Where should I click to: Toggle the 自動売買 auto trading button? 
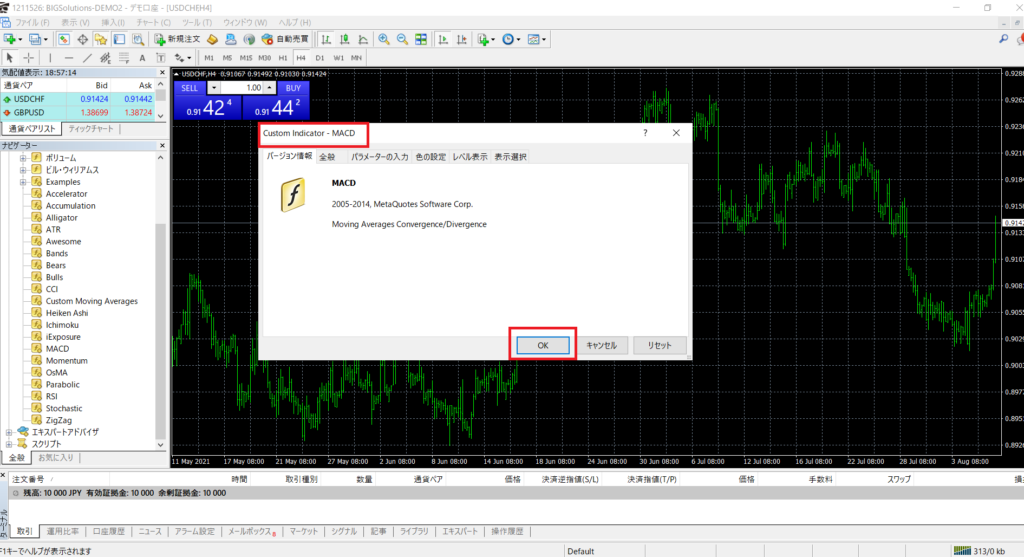[285, 39]
